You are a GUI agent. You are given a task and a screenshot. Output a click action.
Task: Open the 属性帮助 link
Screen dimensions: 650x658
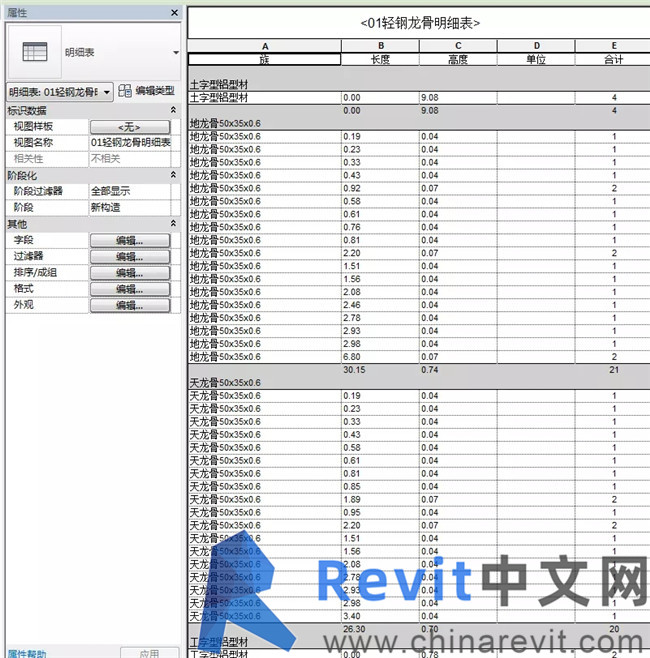click(x=27, y=653)
